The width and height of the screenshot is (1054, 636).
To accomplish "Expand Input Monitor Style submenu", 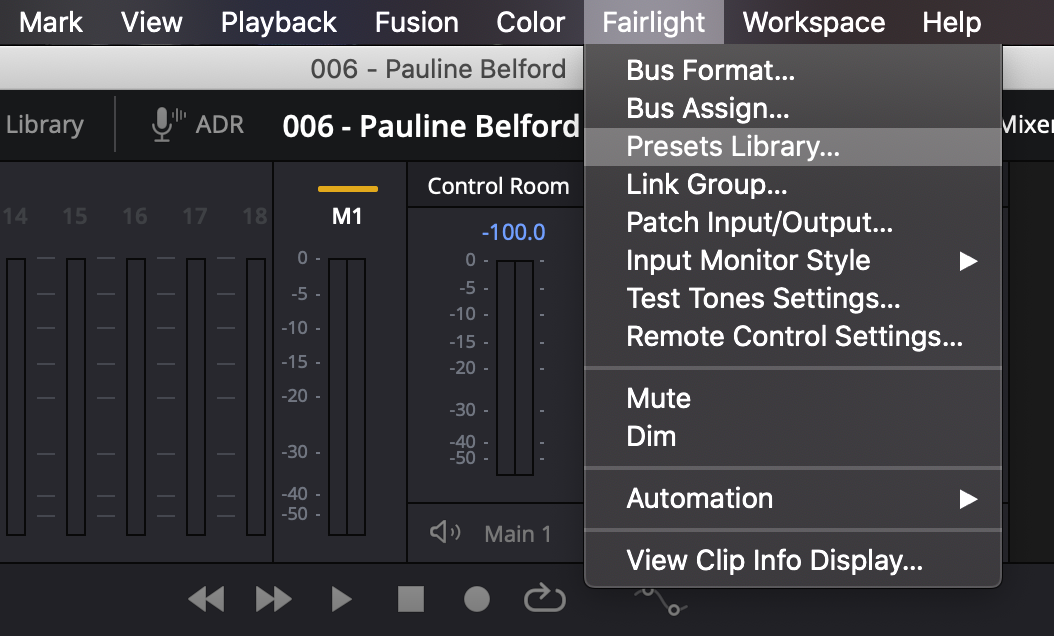I will (x=793, y=261).
